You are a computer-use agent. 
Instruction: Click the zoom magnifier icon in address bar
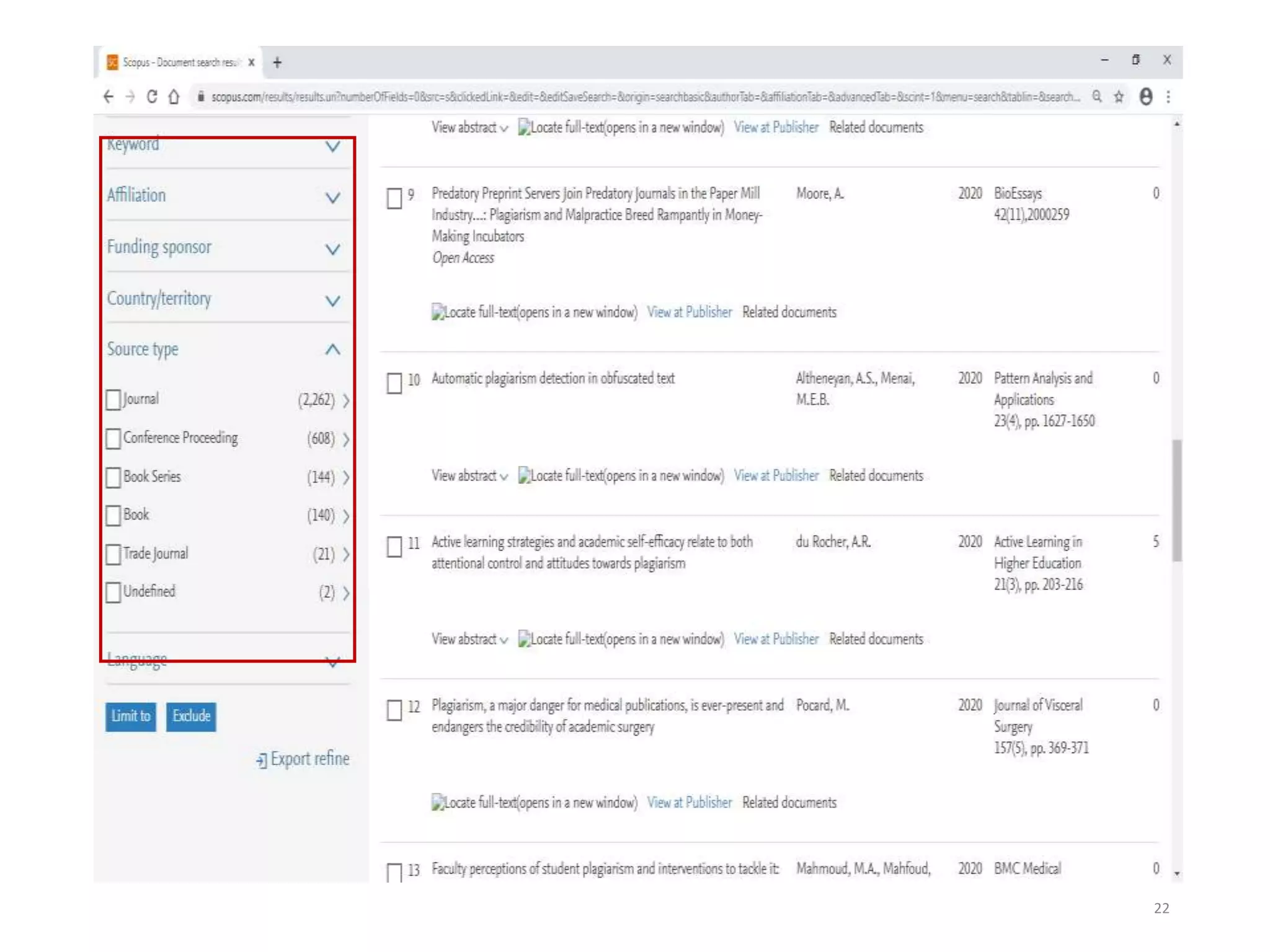[x=1097, y=97]
